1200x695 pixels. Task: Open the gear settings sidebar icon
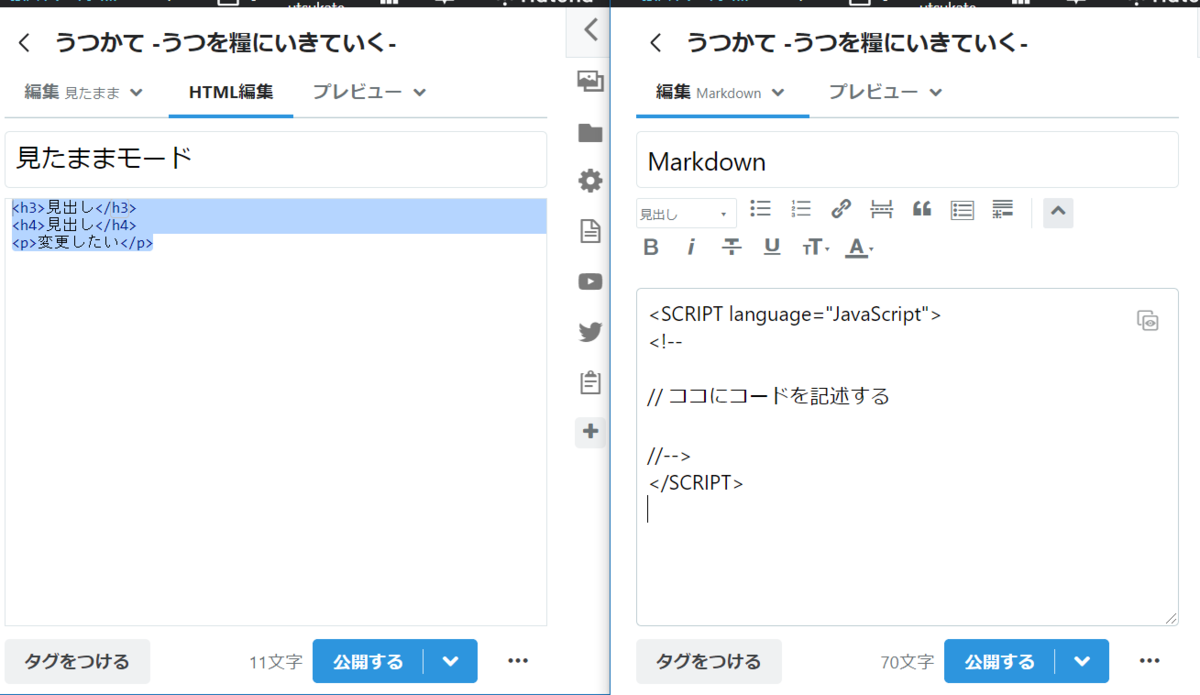coord(590,181)
